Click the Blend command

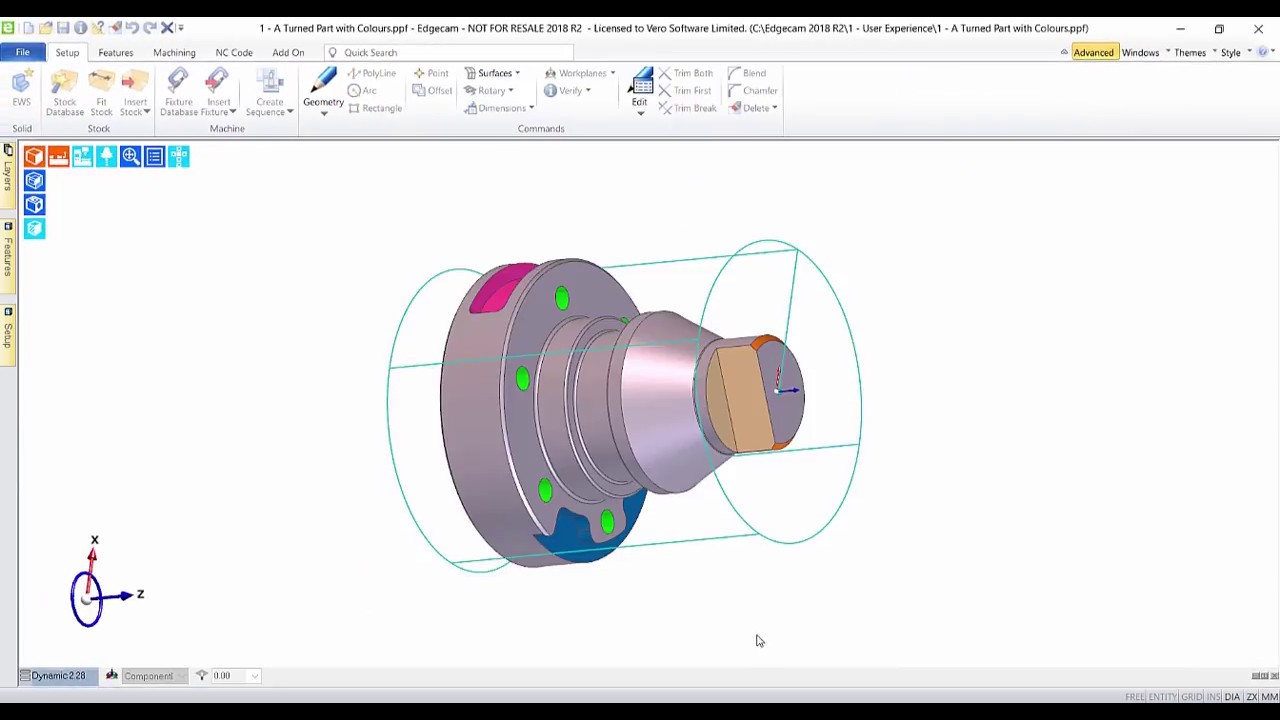click(747, 73)
